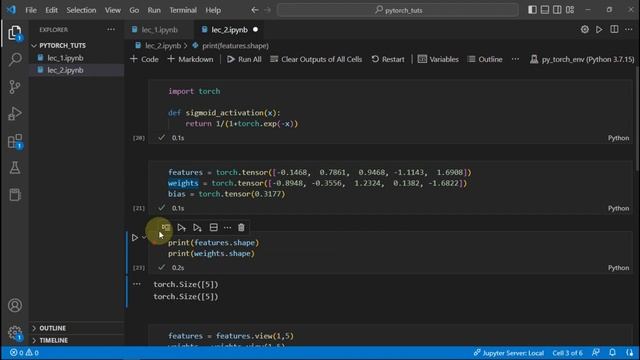
Task: Add a new Code cell
Action: (144, 59)
